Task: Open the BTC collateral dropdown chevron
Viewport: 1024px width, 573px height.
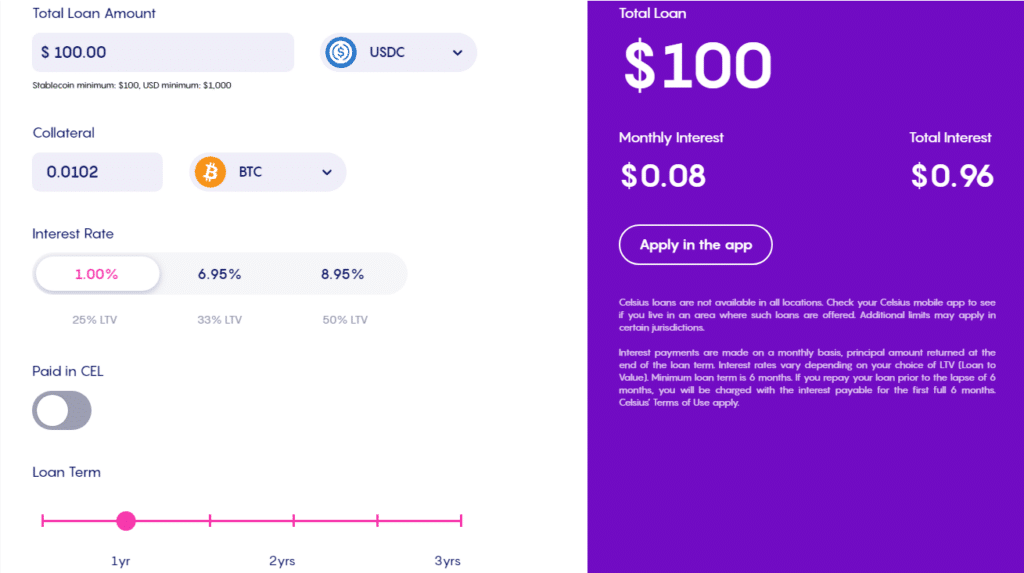Action: coord(327,172)
